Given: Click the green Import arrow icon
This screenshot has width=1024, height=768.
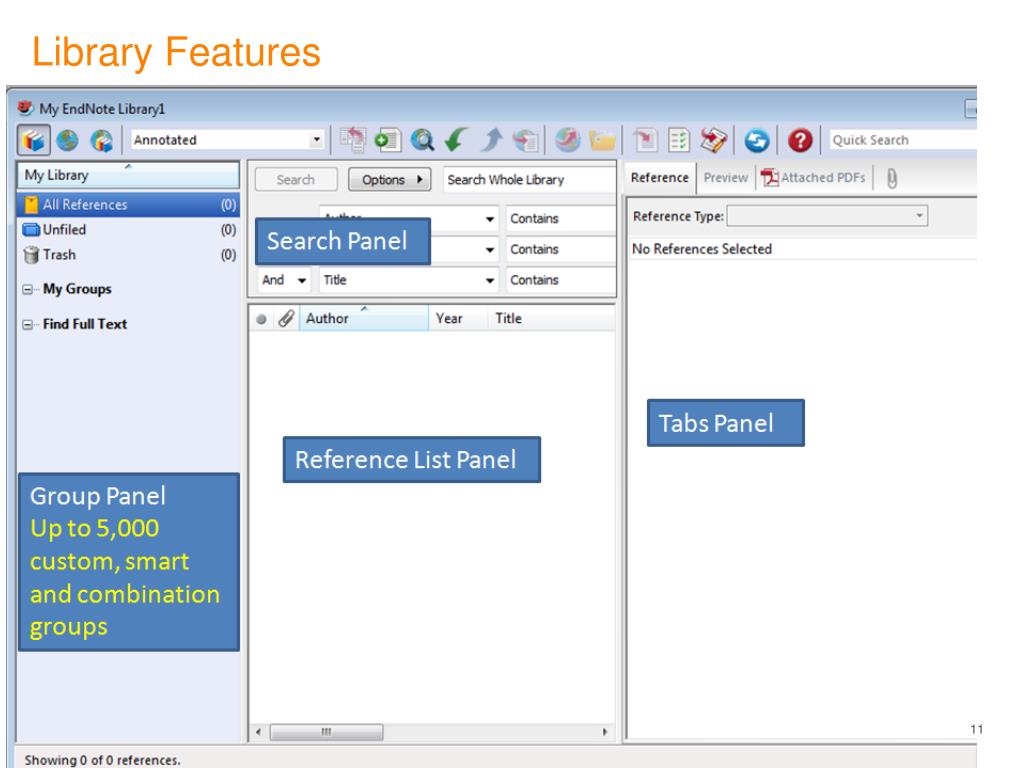Looking at the screenshot, I should pyautogui.click(x=456, y=140).
